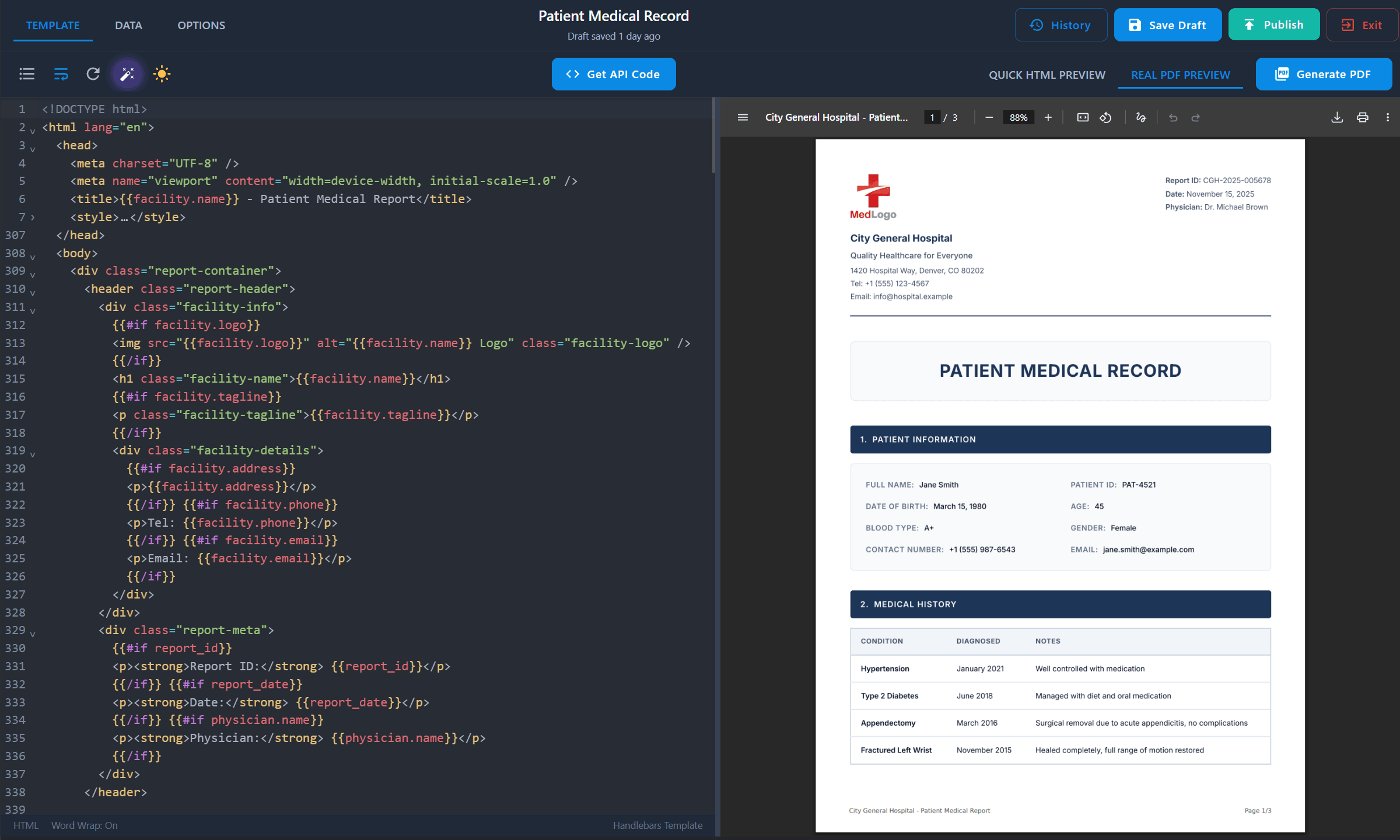This screenshot has width=1400, height=840.
Task: Open Quick HTML Preview
Action: point(1047,74)
